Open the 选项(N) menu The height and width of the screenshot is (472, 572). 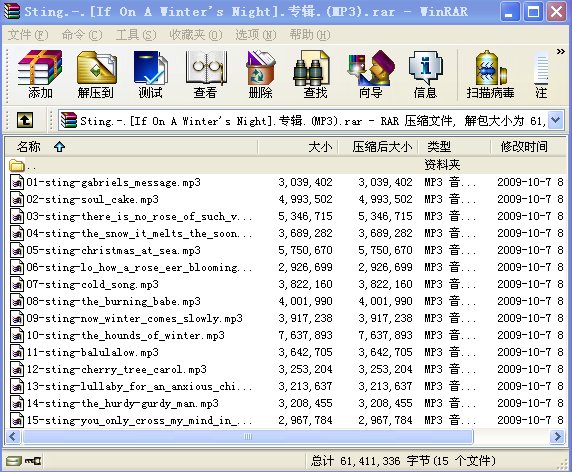point(256,35)
